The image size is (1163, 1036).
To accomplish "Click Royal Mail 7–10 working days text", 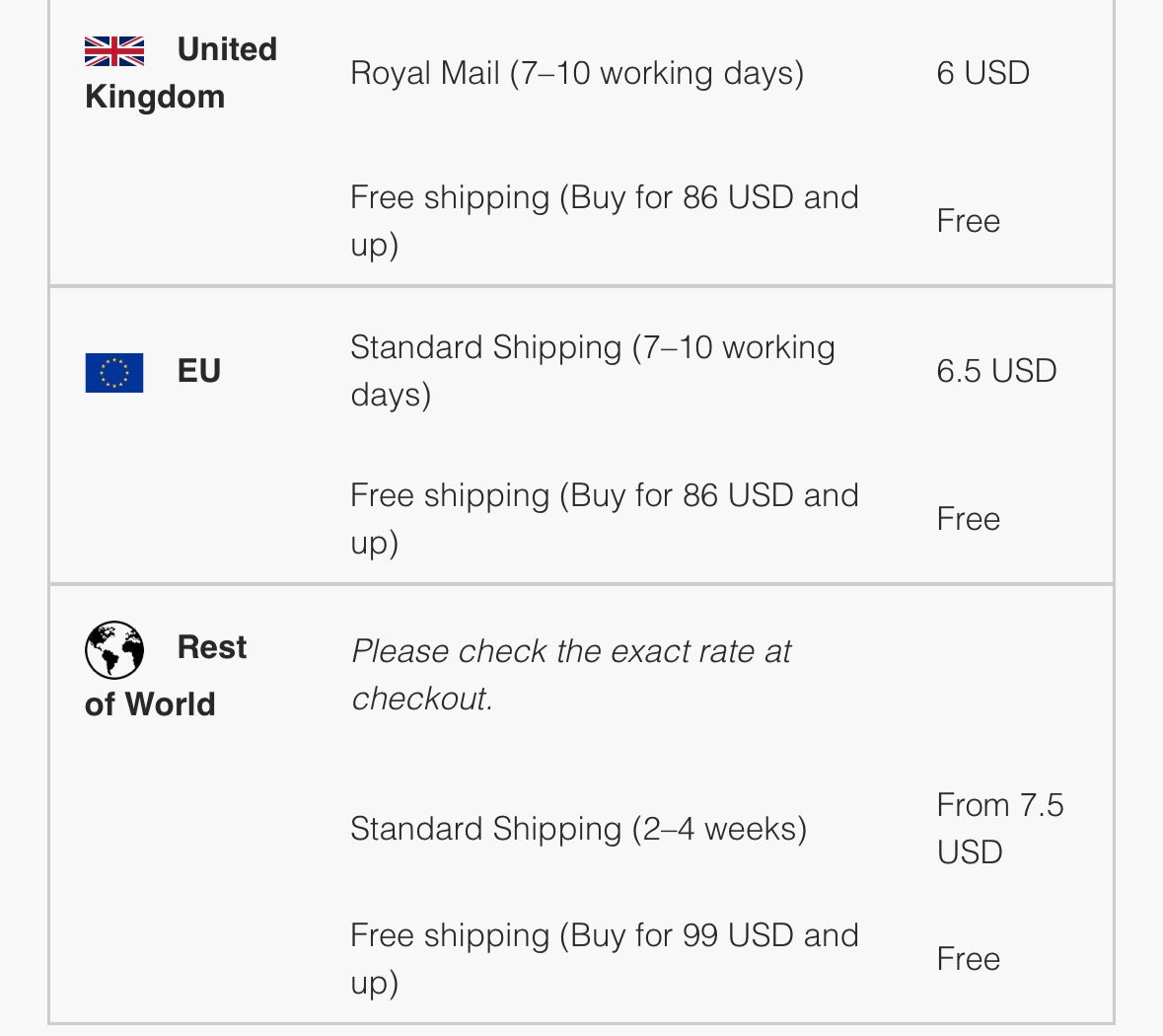I will pyautogui.click(x=577, y=73).
